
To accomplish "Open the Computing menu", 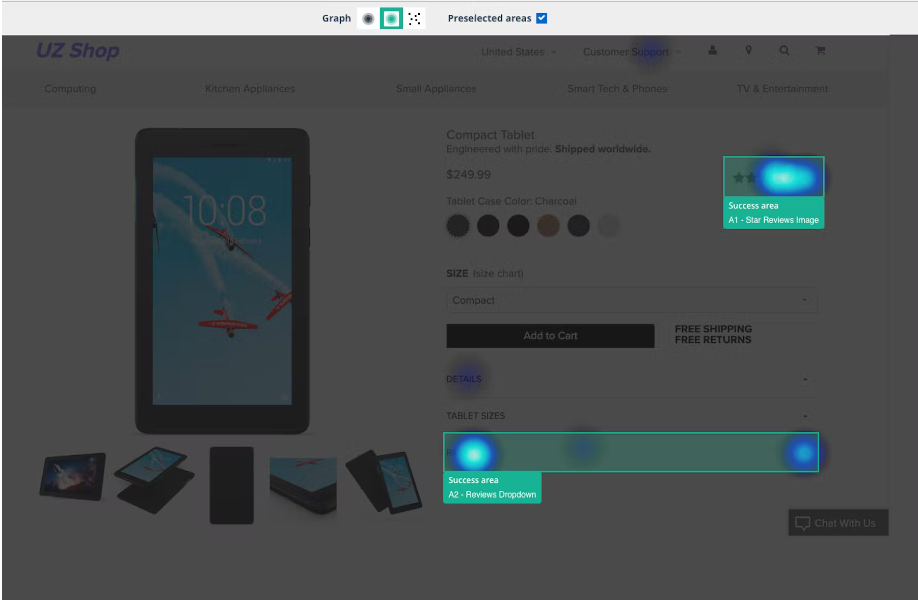I will pyautogui.click(x=70, y=89).
